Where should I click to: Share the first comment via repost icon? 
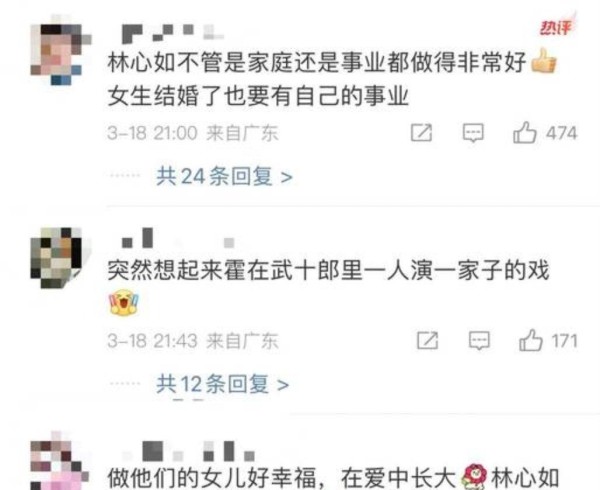point(421,133)
